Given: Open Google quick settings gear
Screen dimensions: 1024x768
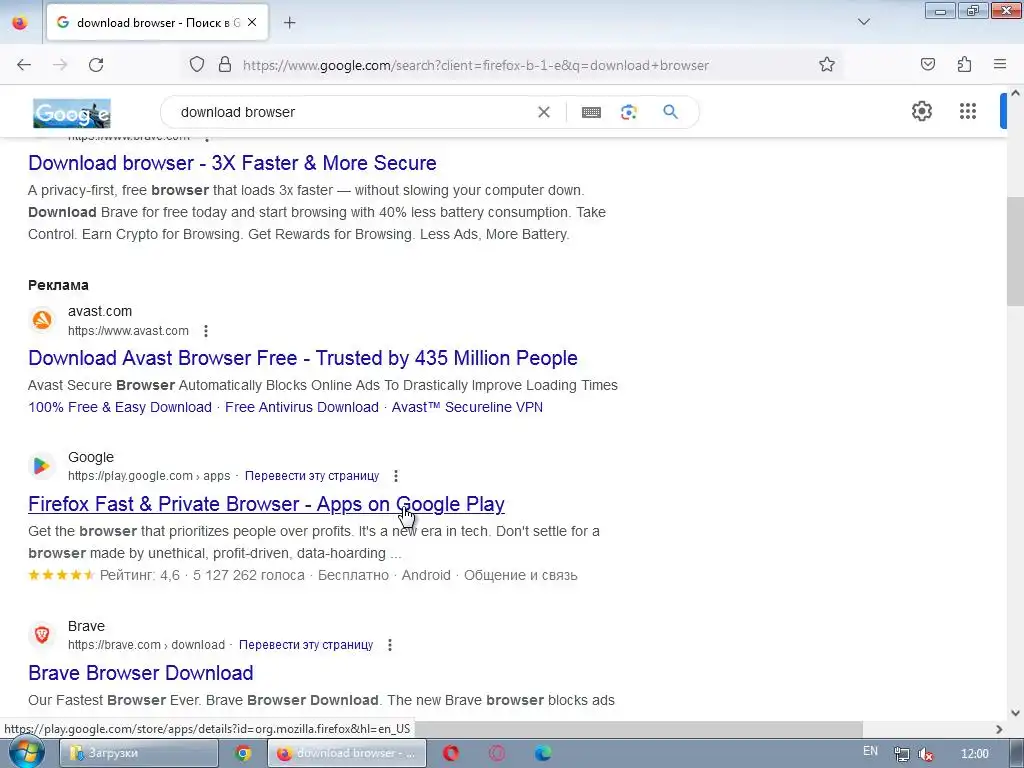Looking at the screenshot, I should click(x=921, y=111).
